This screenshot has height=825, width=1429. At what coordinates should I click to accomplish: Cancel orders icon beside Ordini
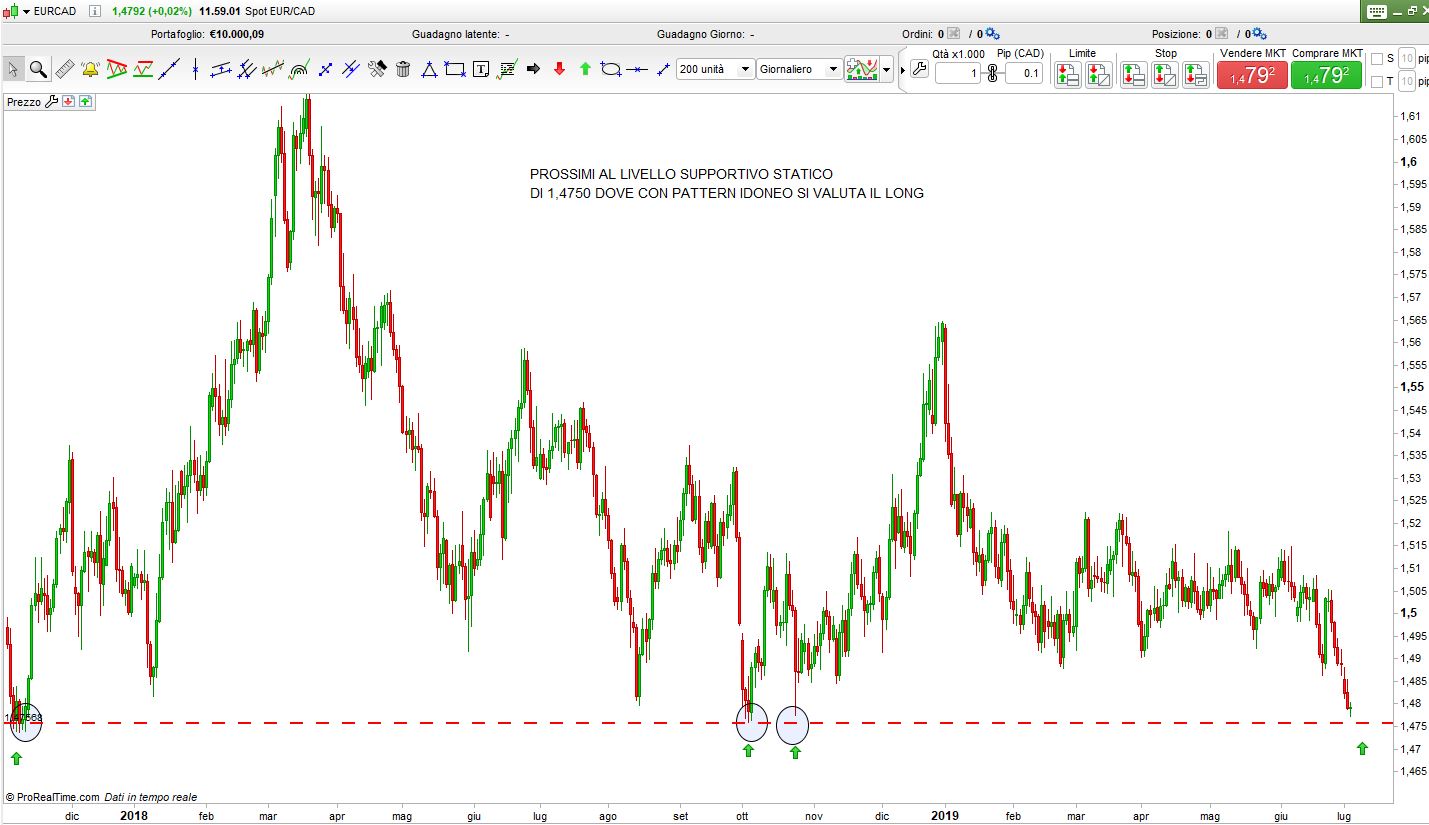pyautogui.click(x=953, y=34)
